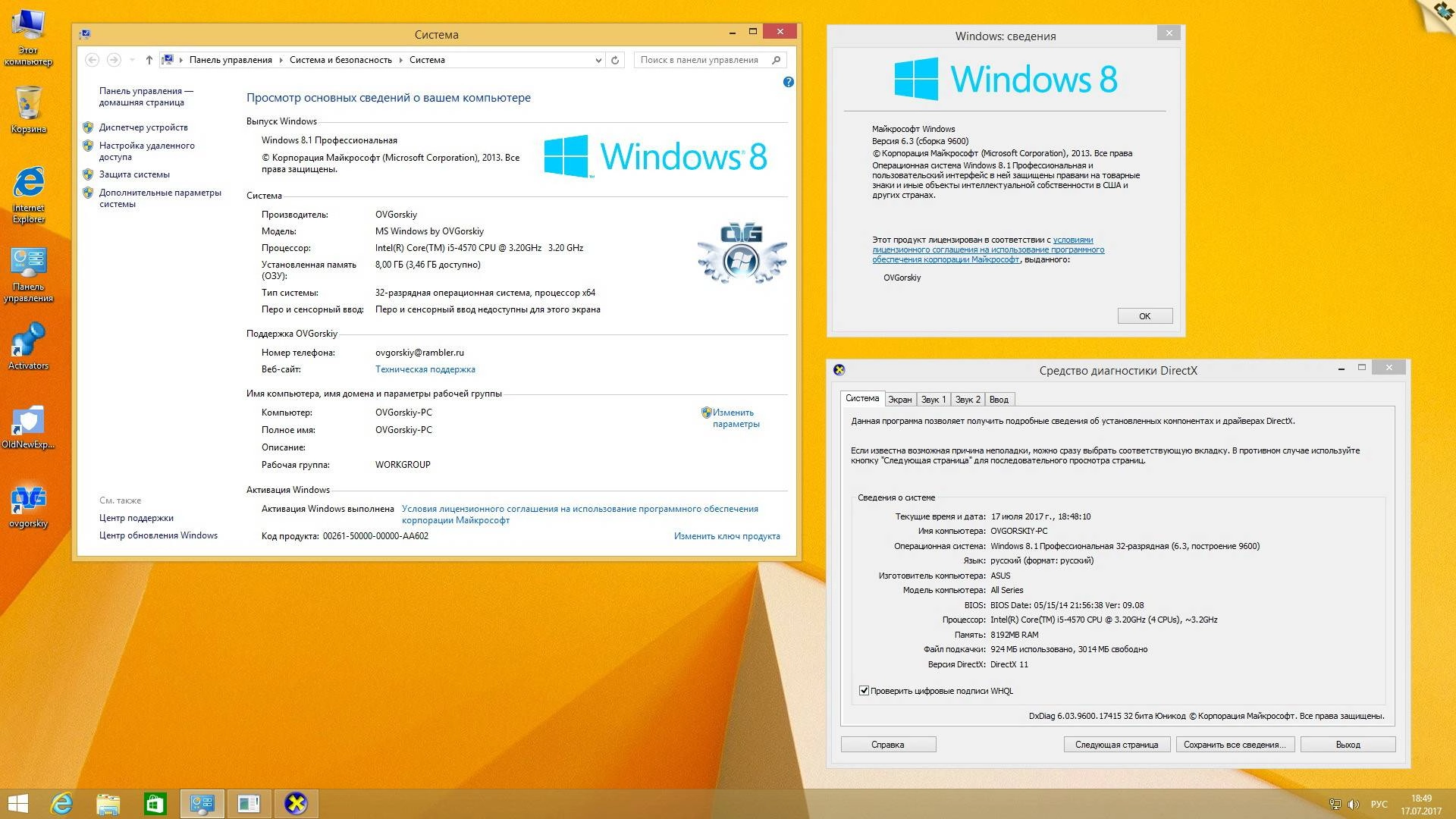Uncheck Проверить цифровые подписи WHQL
This screenshot has width=1456, height=819.
coord(864,691)
